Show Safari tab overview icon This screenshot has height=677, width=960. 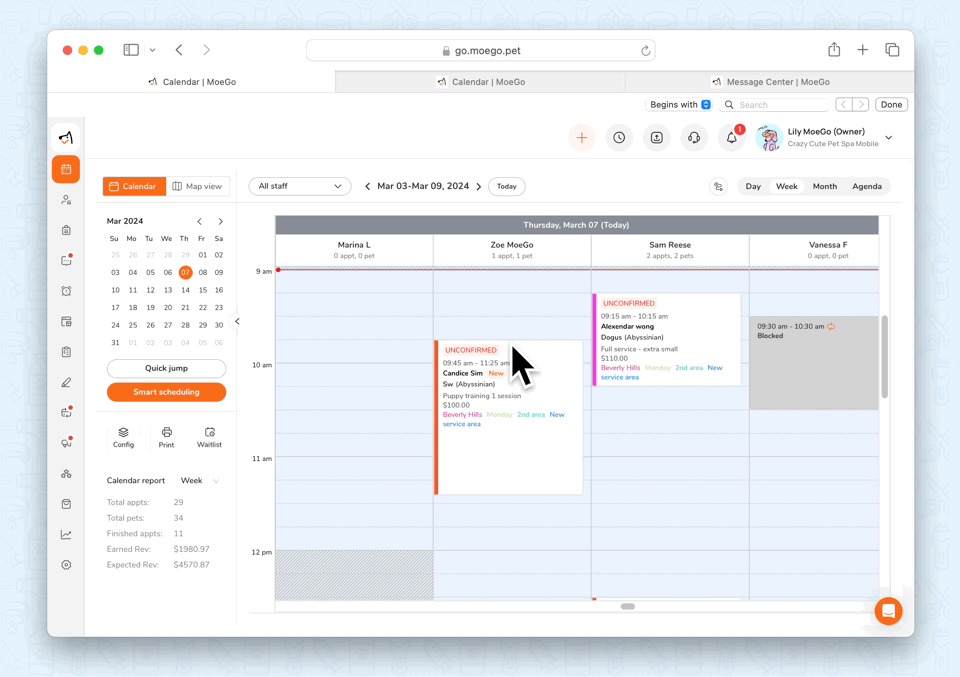892,50
